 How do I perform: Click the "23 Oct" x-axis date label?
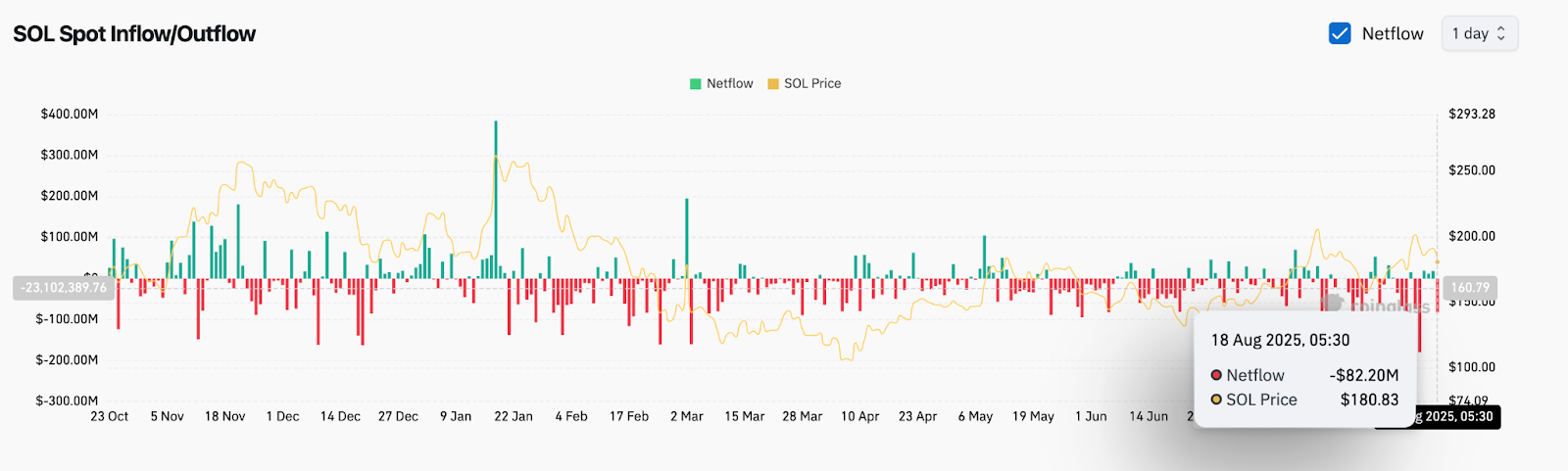[110, 416]
